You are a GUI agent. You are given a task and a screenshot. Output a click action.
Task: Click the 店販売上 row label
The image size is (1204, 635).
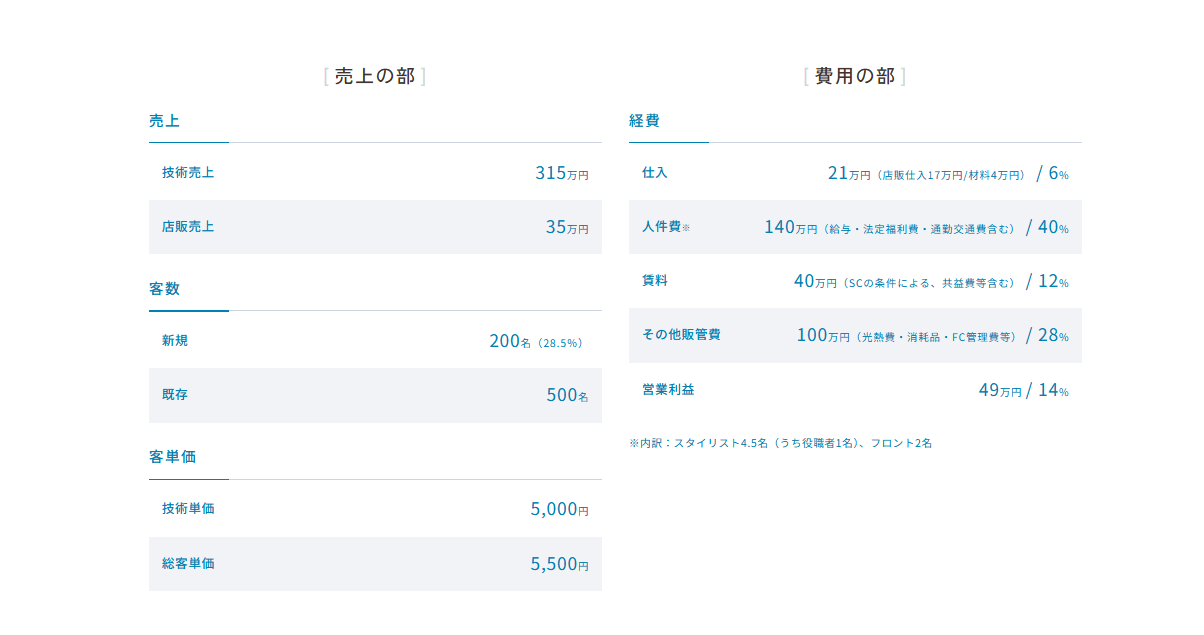[x=188, y=227]
